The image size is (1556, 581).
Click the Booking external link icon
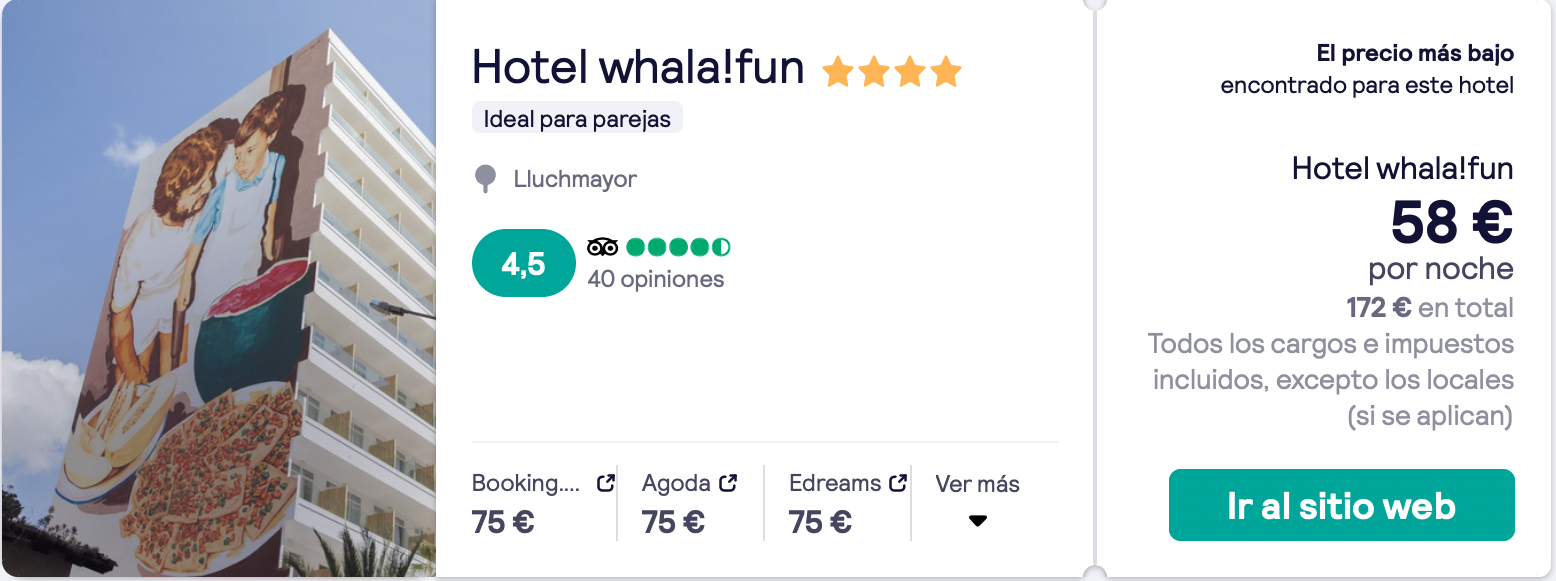605,483
